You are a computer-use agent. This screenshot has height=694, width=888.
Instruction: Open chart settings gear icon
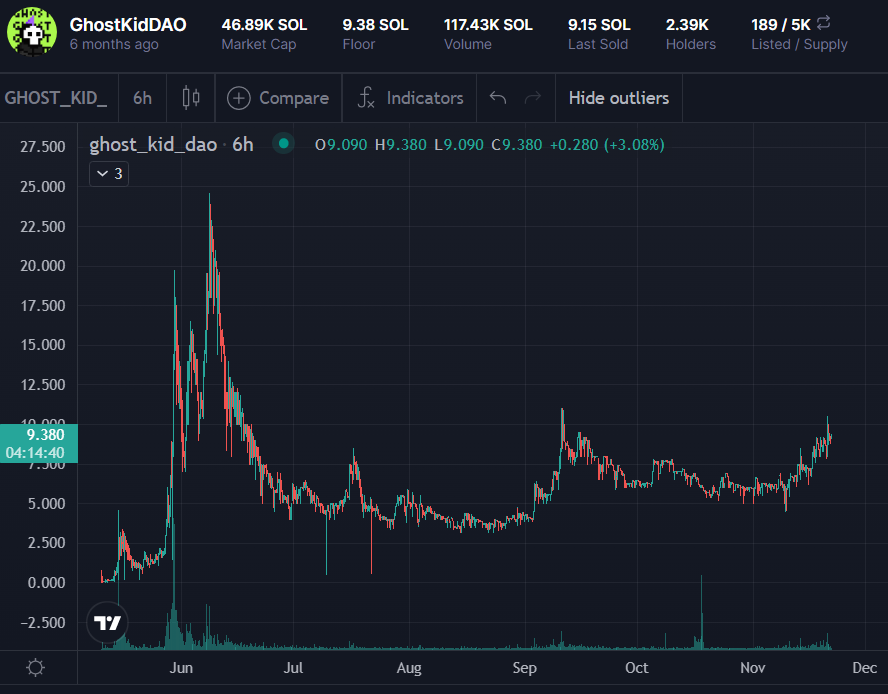pyautogui.click(x=35, y=667)
